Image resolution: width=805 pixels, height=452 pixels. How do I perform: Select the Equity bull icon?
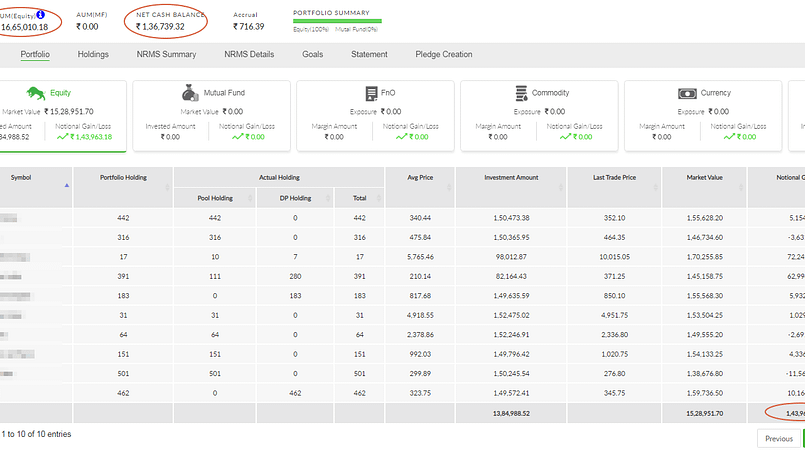(35, 93)
